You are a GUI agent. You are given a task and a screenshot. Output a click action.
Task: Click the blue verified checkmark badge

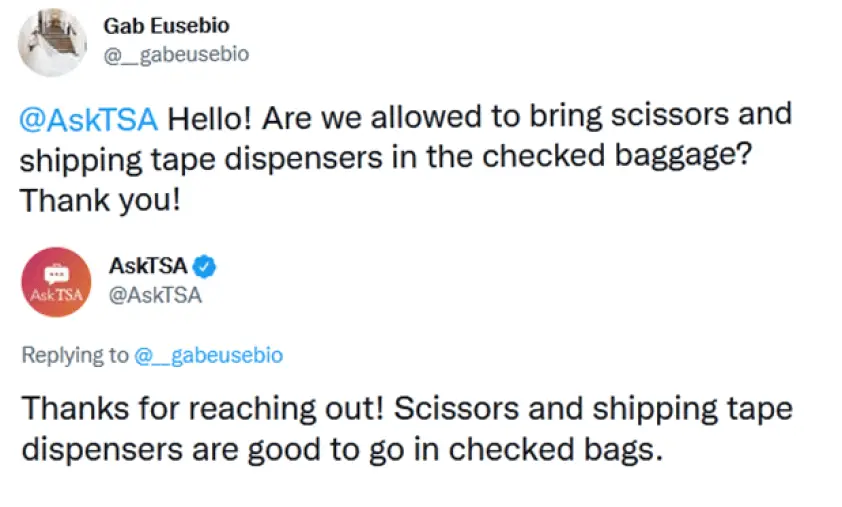coord(205,266)
